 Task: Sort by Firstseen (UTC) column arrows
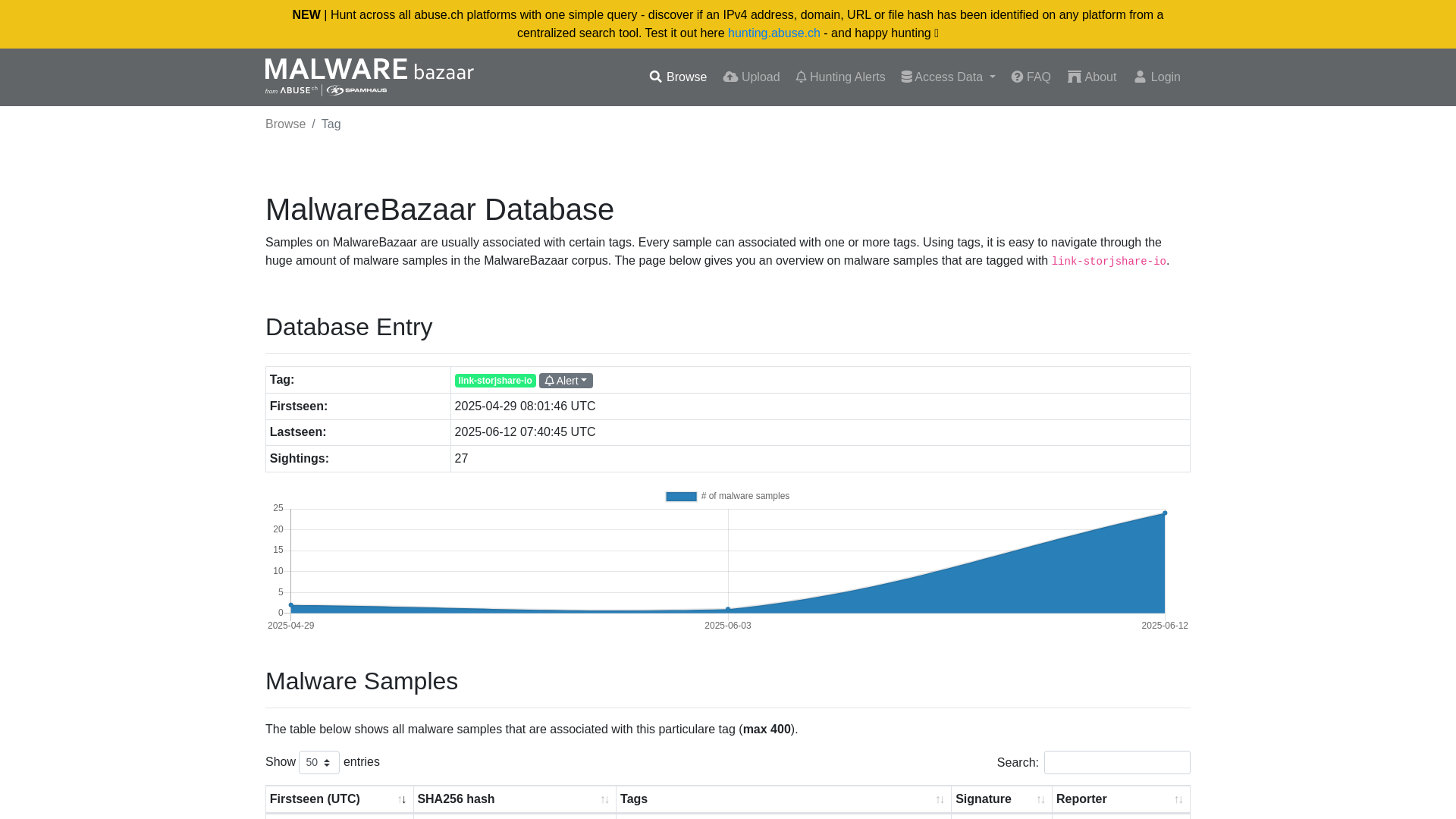[402, 800]
